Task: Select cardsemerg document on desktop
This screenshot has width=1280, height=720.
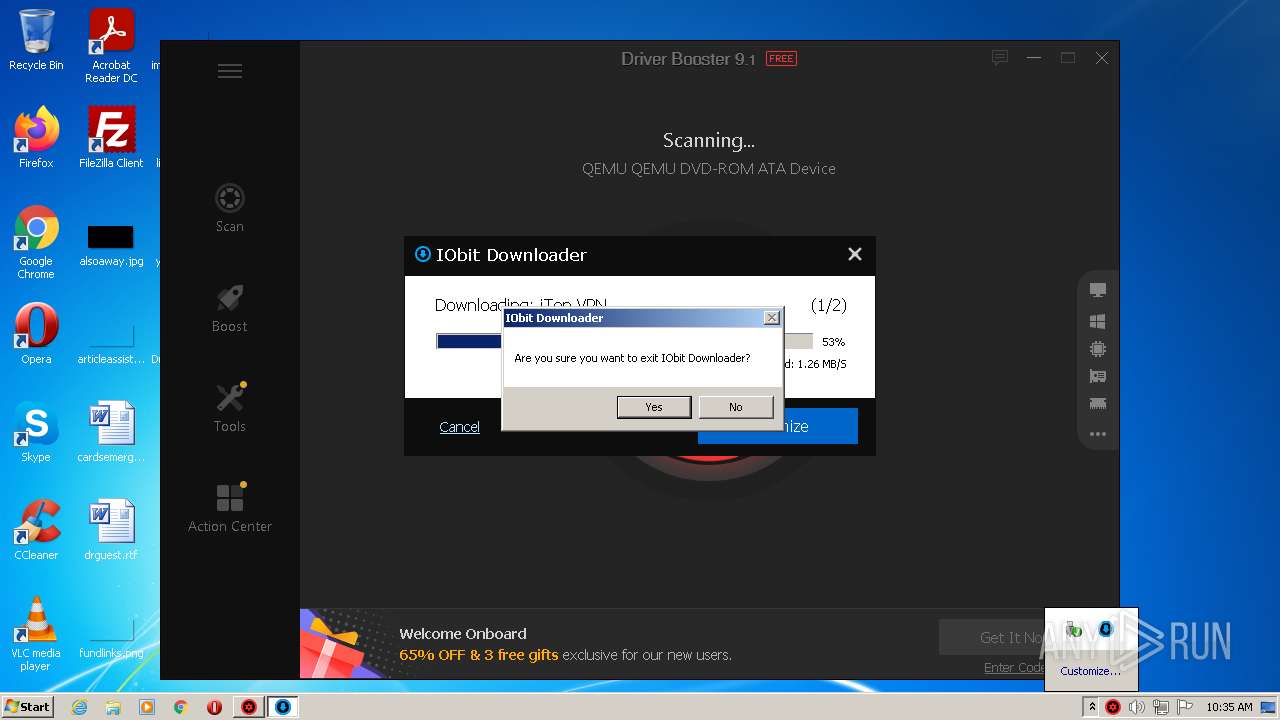Action: coord(111,432)
